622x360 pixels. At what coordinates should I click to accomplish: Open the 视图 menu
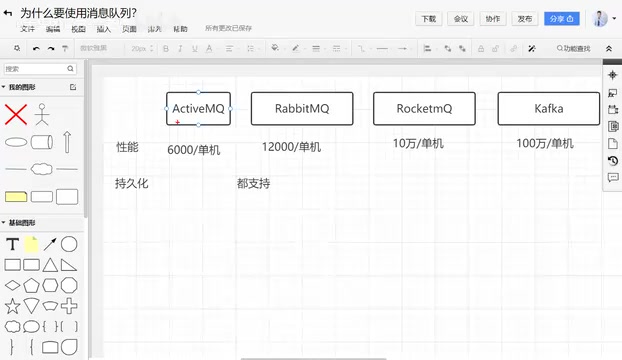point(78,29)
